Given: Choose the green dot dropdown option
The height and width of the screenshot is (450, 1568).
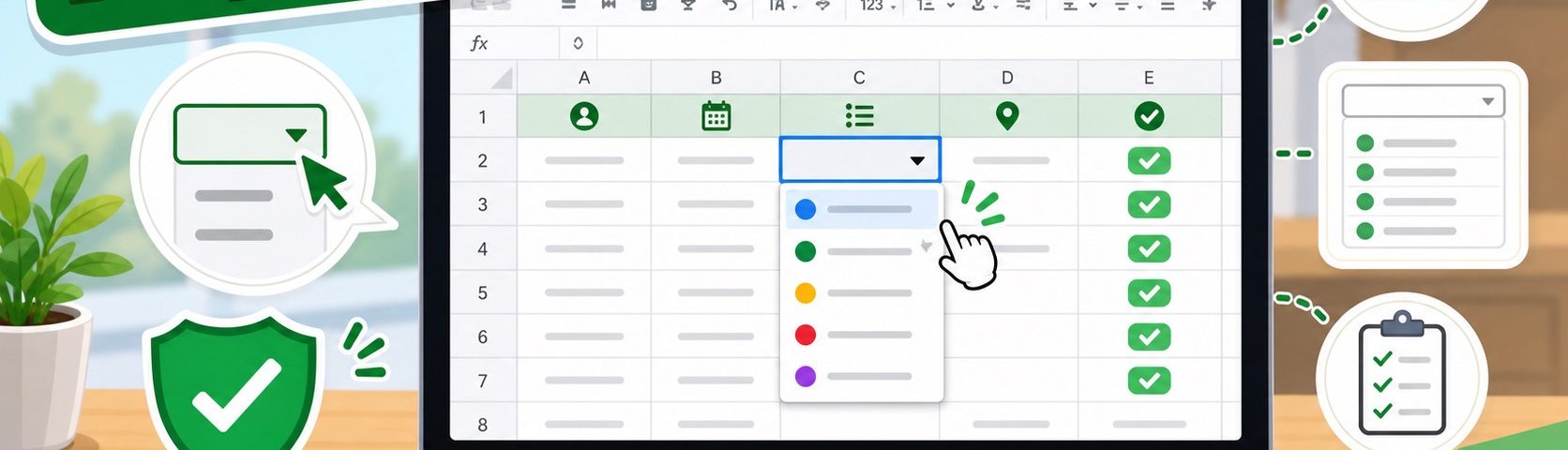Looking at the screenshot, I should [x=860, y=251].
